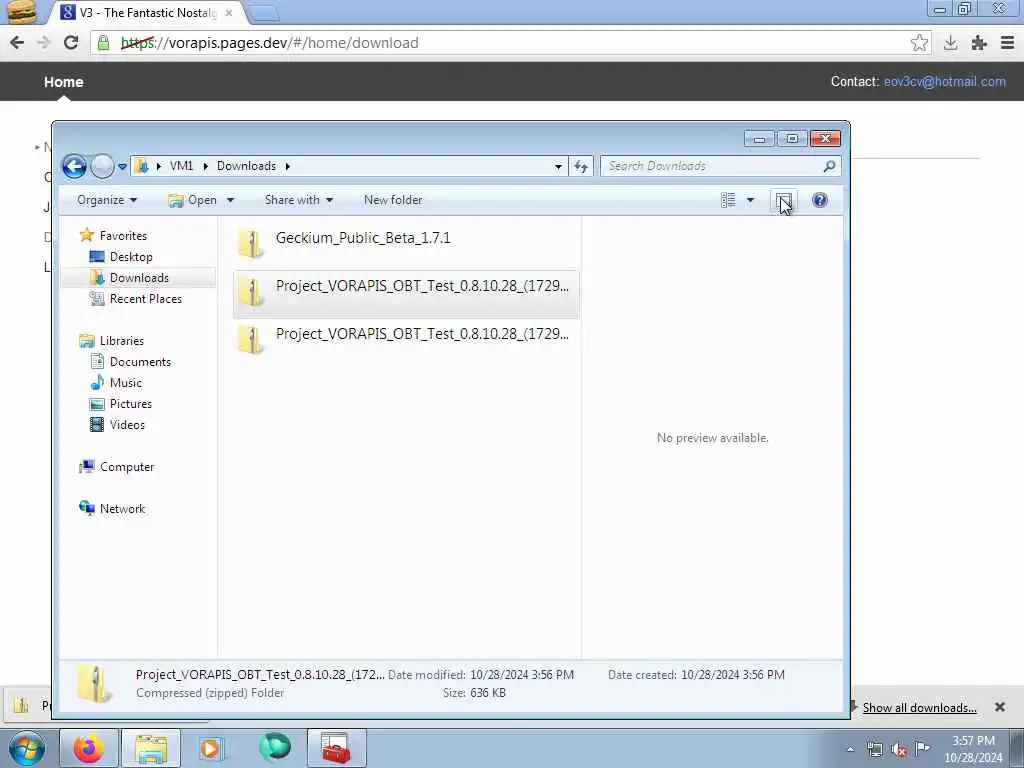Click the VM1 breadcrumb in address bar
1024x768 pixels.
click(x=181, y=166)
